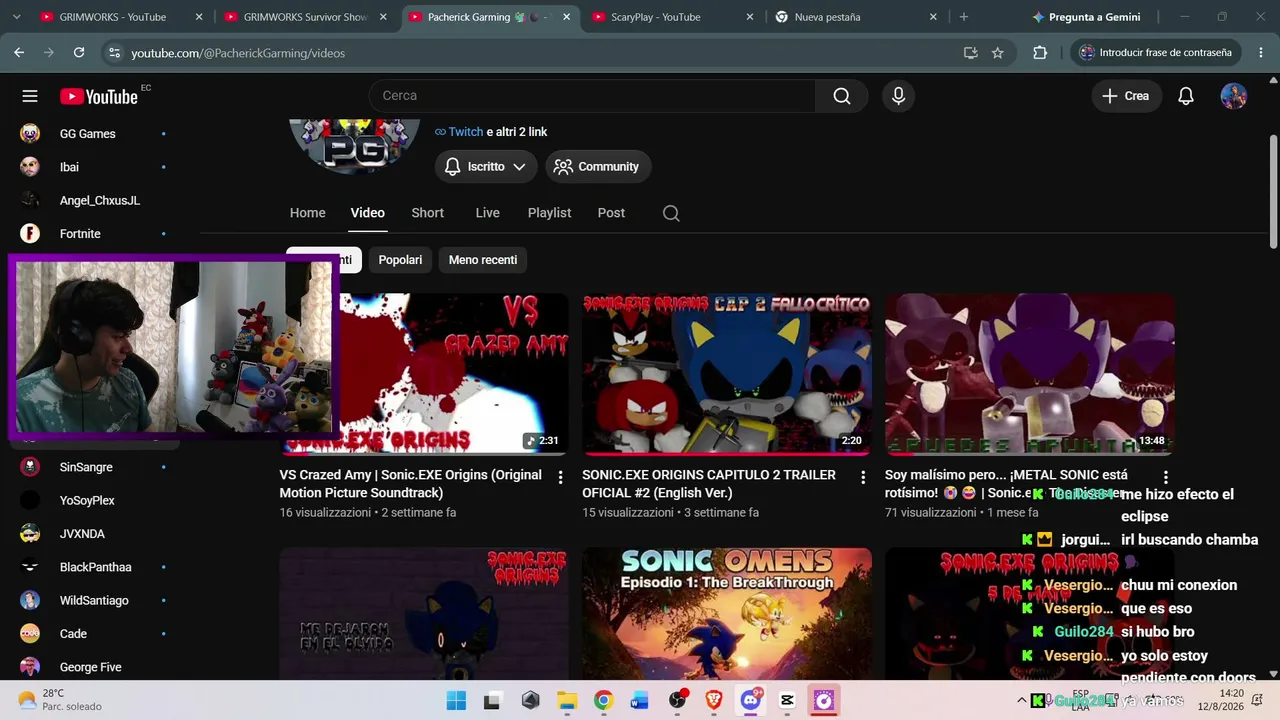Click the Pregunta a Gemini button
This screenshot has width=1280, height=720.
pyautogui.click(x=1087, y=17)
